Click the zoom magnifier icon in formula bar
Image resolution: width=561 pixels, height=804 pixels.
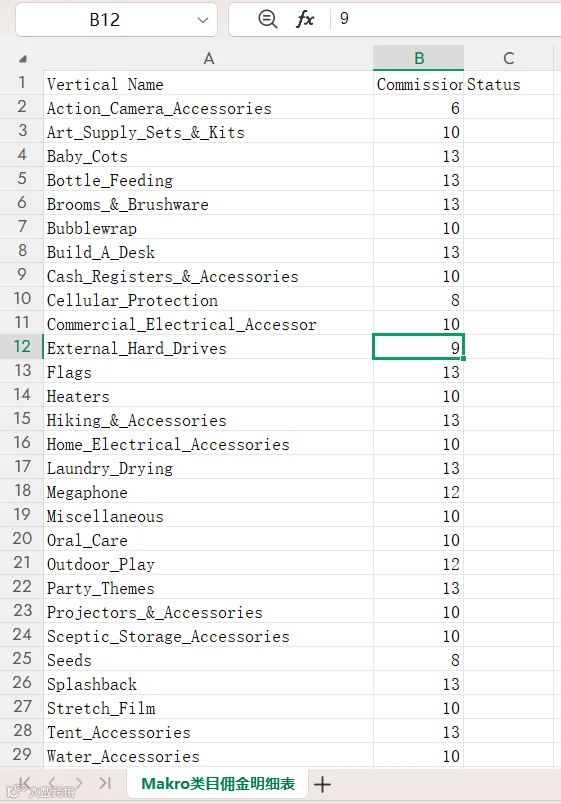267,19
